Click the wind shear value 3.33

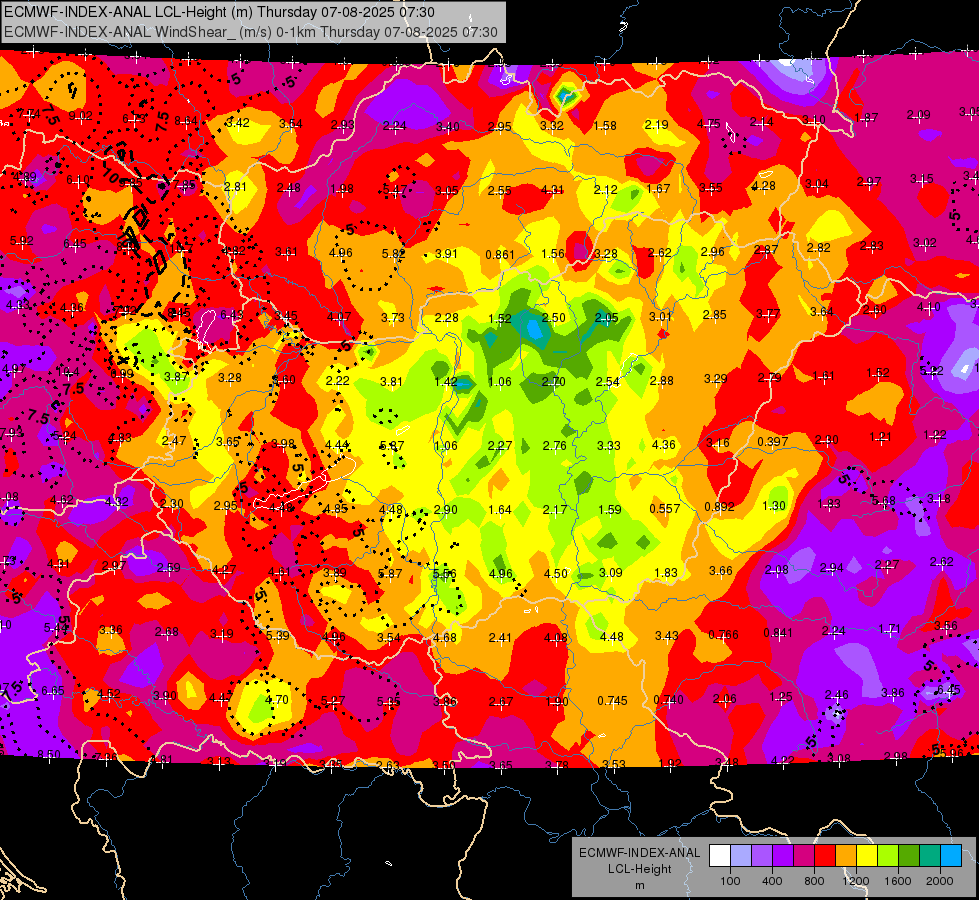609,445
